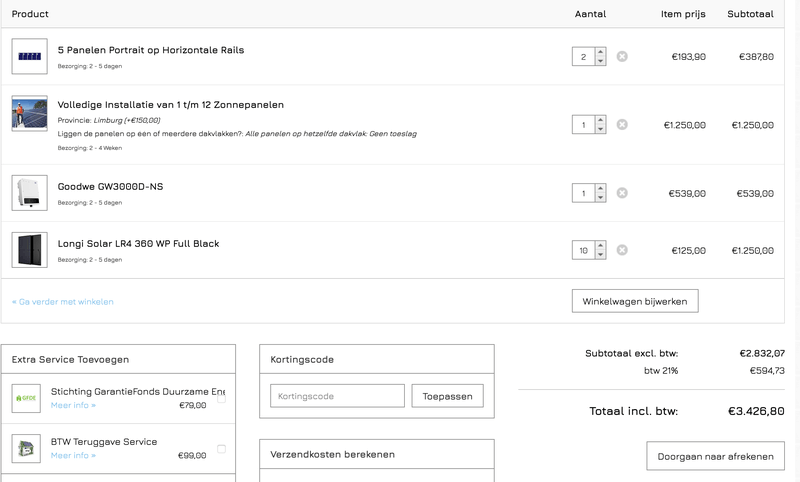Decrease quantity of 5 Panelen Portrait
The width and height of the screenshot is (800, 482).
(x=601, y=61)
